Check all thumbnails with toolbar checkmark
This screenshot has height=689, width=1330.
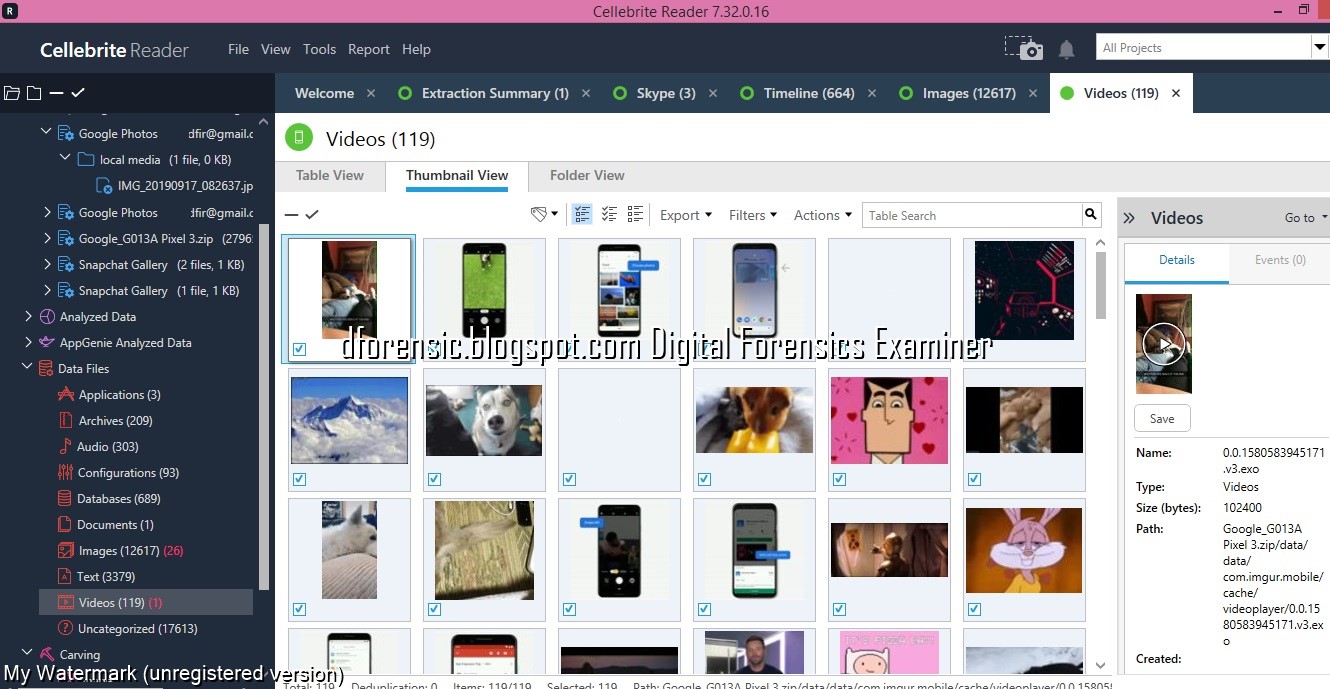coord(312,214)
